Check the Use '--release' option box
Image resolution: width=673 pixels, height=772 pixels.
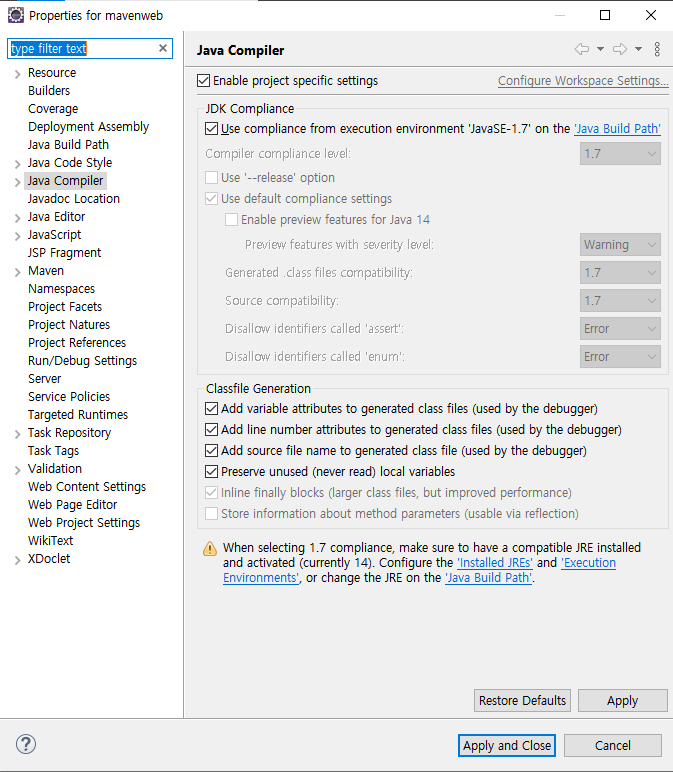click(211, 177)
